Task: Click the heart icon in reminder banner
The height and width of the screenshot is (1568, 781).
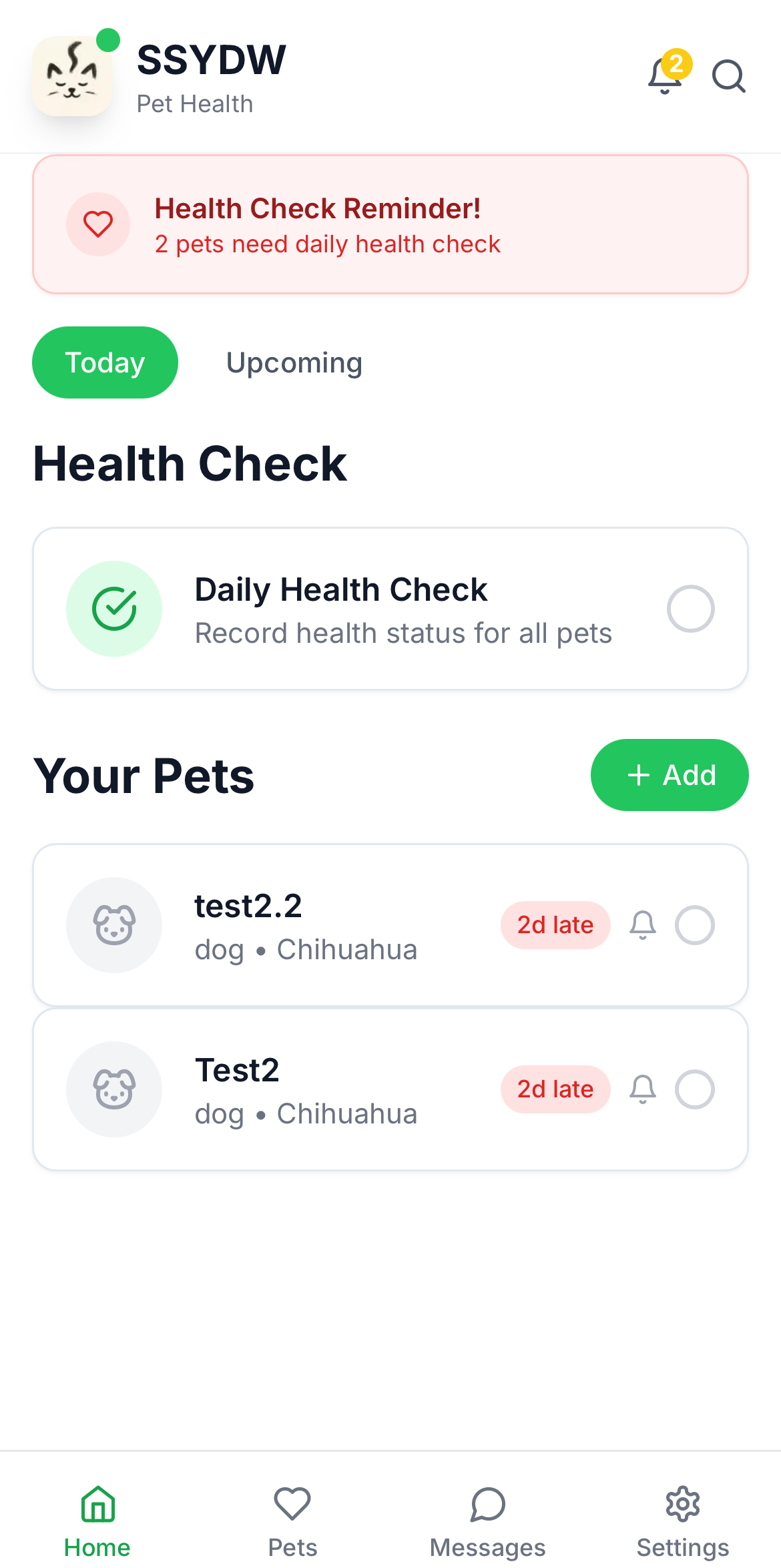Action: (x=98, y=224)
